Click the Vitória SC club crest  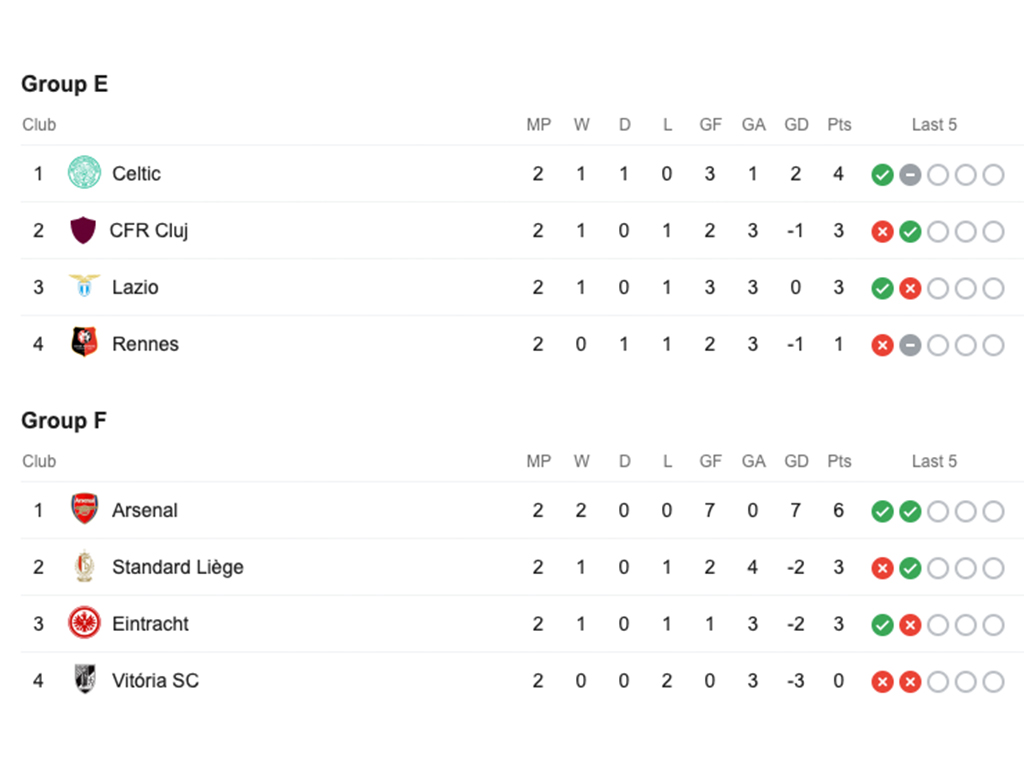84,680
